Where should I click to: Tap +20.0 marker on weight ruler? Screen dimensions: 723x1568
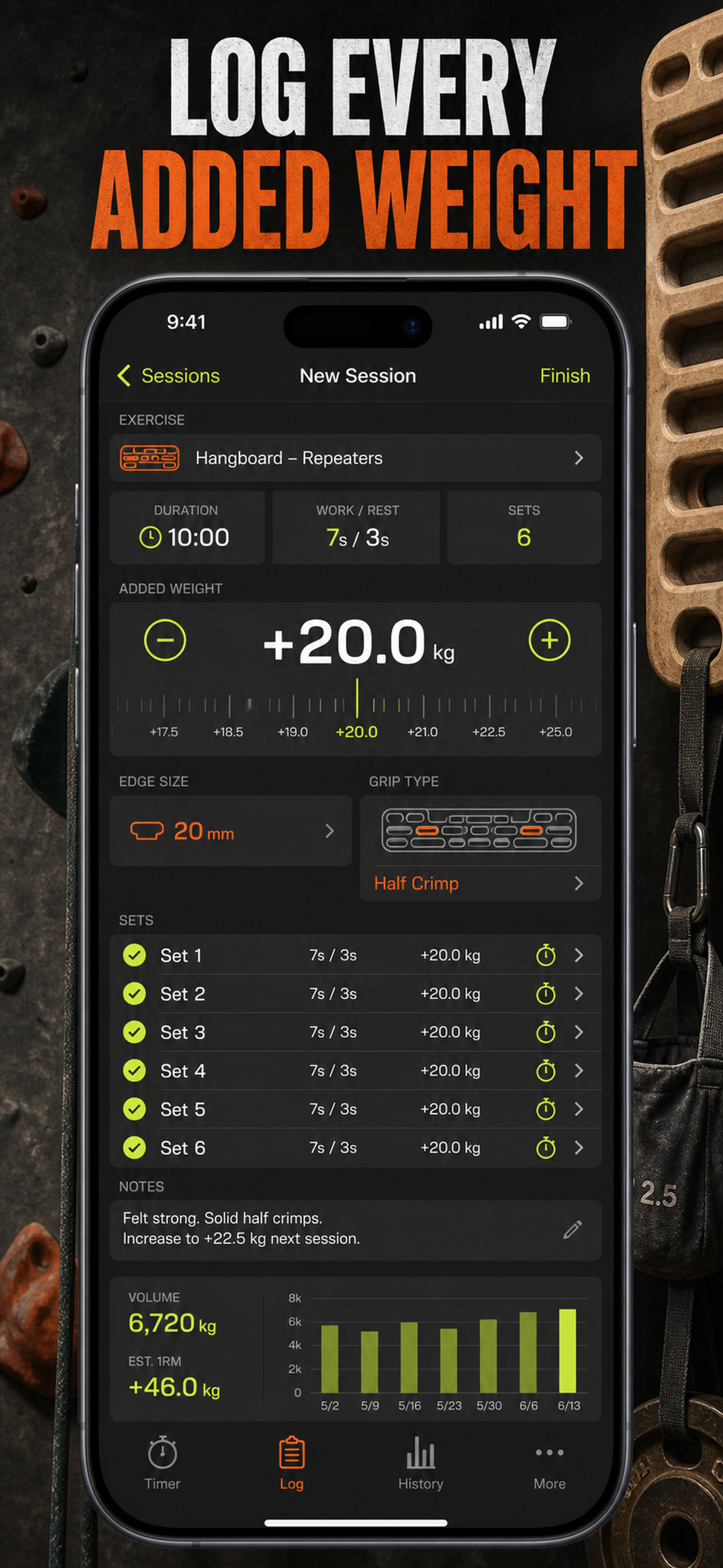(x=356, y=732)
